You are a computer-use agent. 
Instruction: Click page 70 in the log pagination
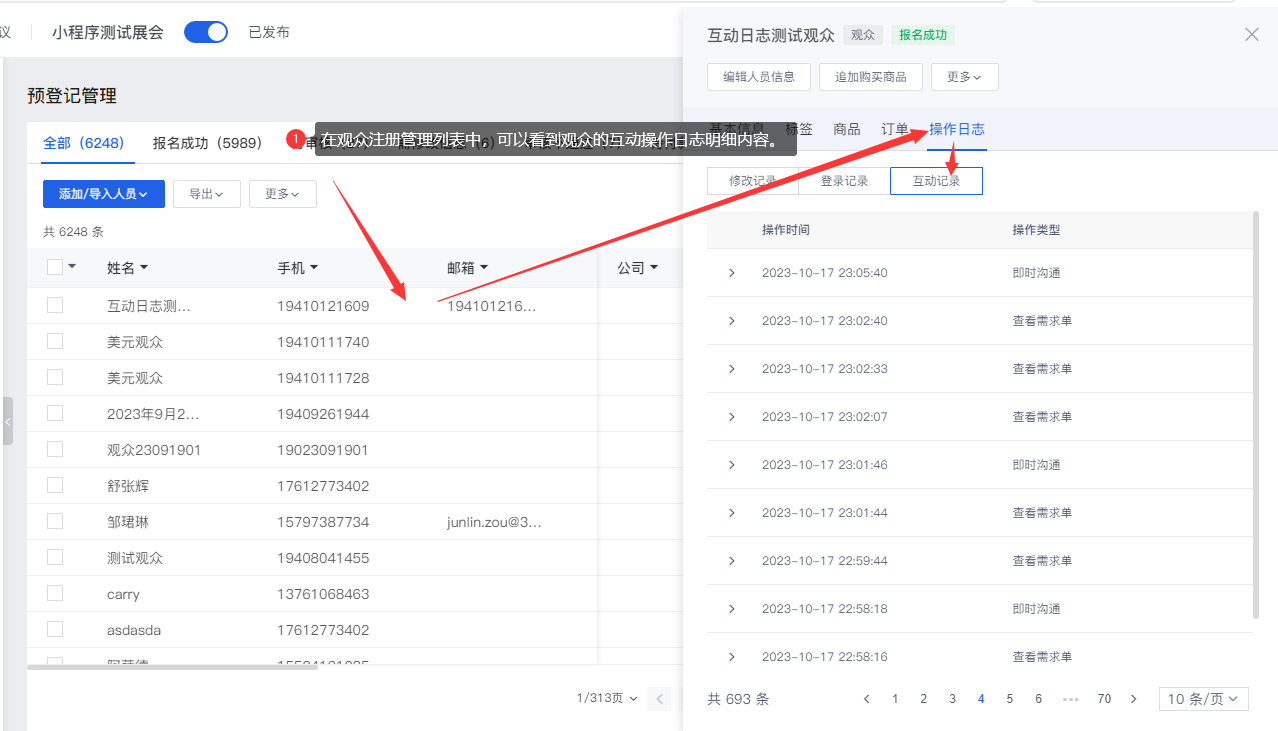pyautogui.click(x=1104, y=698)
